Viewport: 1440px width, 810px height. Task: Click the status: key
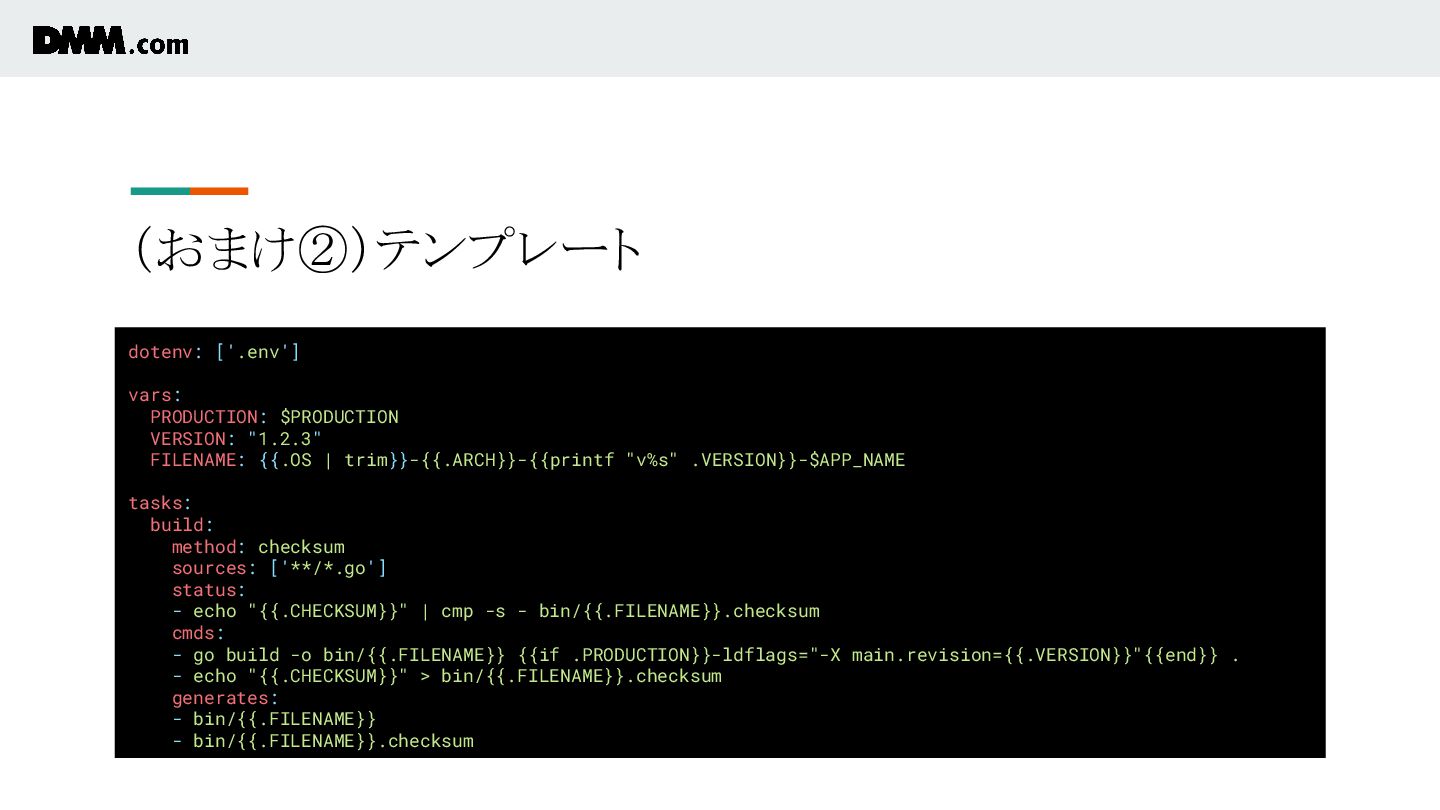click(209, 590)
